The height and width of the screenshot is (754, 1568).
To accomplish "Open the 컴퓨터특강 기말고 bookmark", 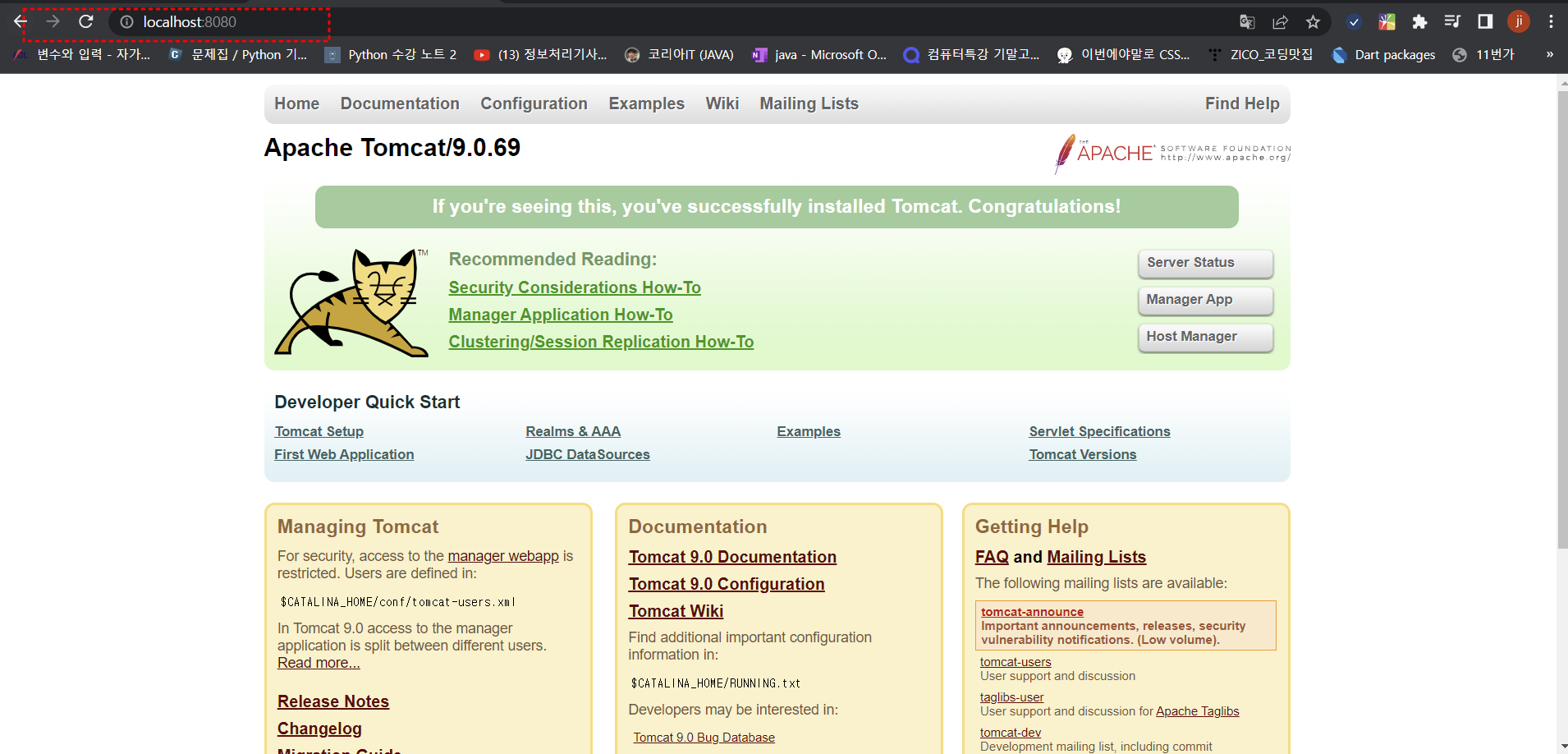I will (971, 54).
